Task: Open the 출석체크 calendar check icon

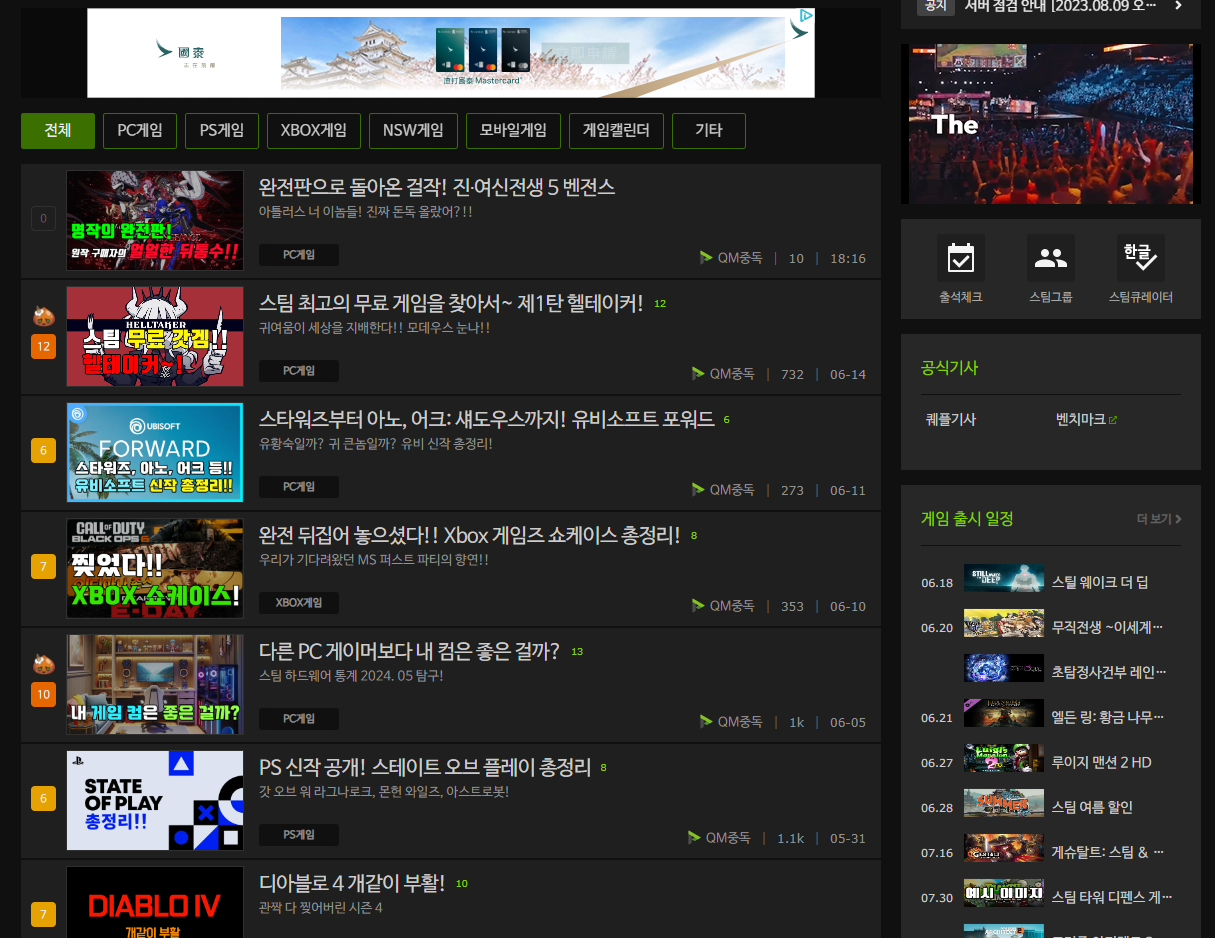Action: point(960,258)
